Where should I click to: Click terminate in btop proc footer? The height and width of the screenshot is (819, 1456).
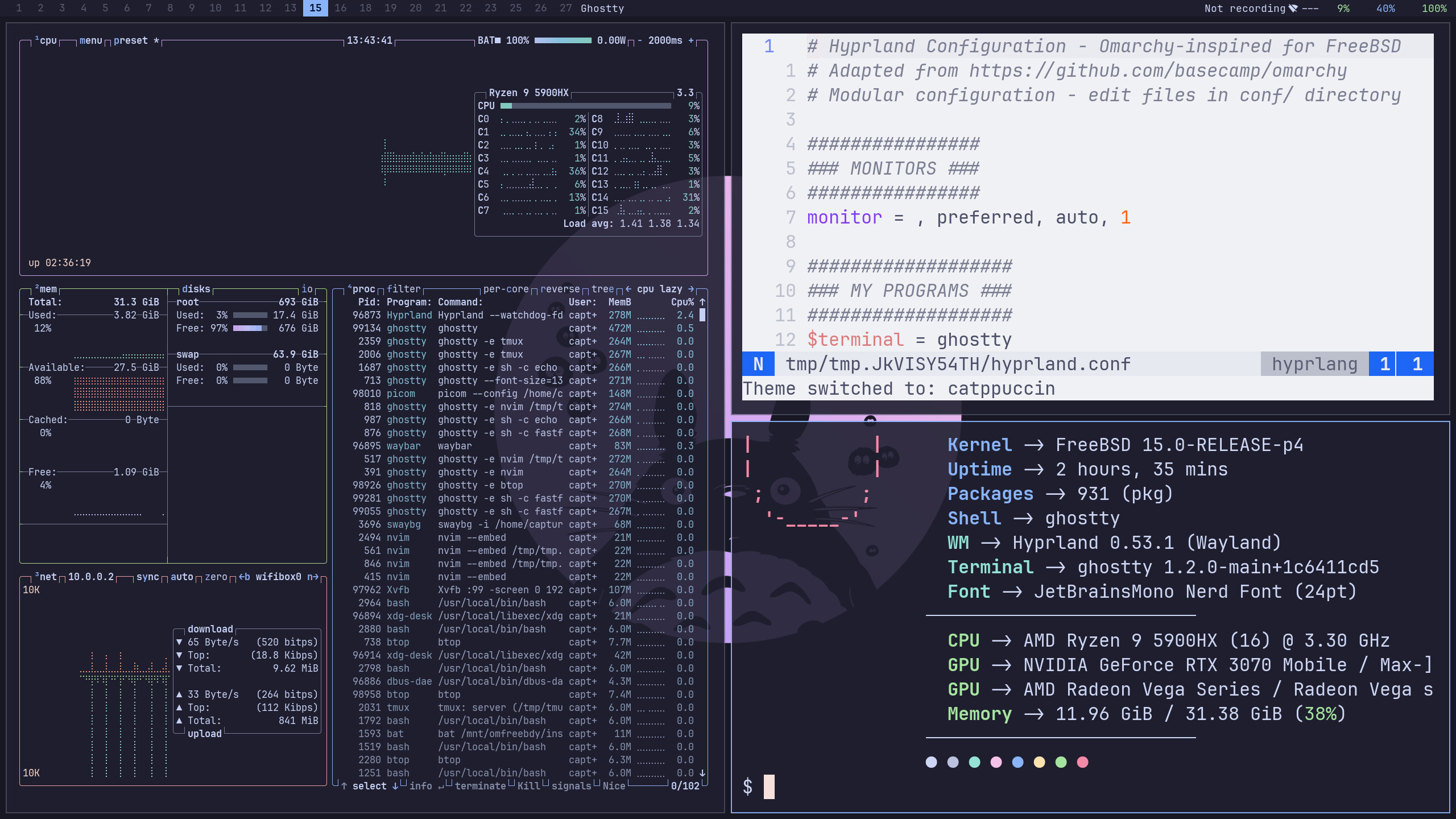pos(481,786)
